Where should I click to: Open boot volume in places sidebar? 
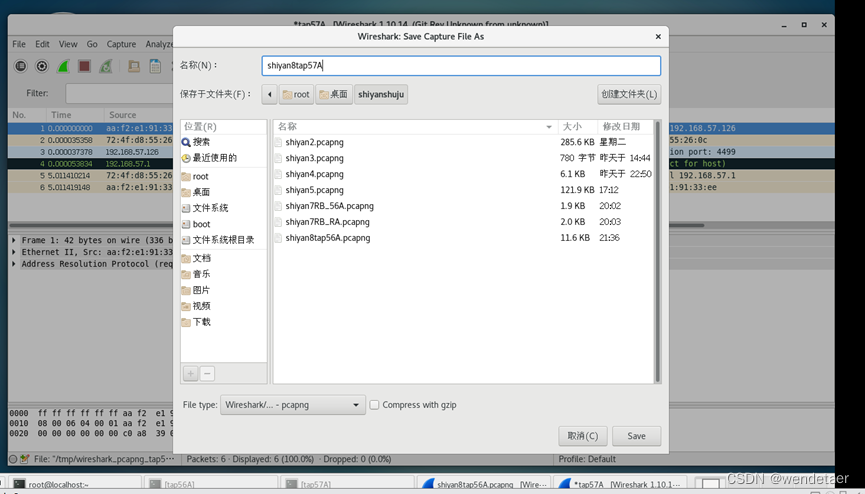[x=196, y=224]
